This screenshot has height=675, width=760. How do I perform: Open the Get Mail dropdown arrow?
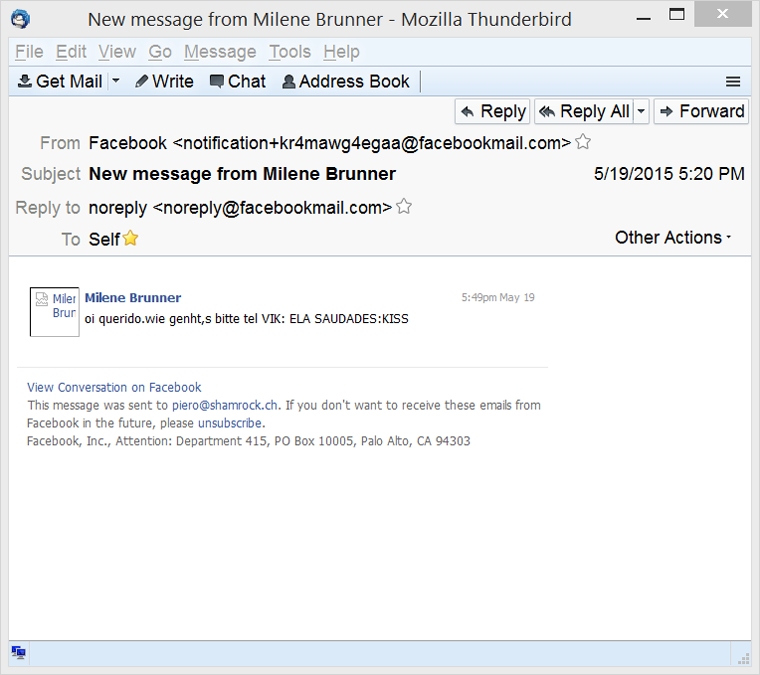click(116, 82)
